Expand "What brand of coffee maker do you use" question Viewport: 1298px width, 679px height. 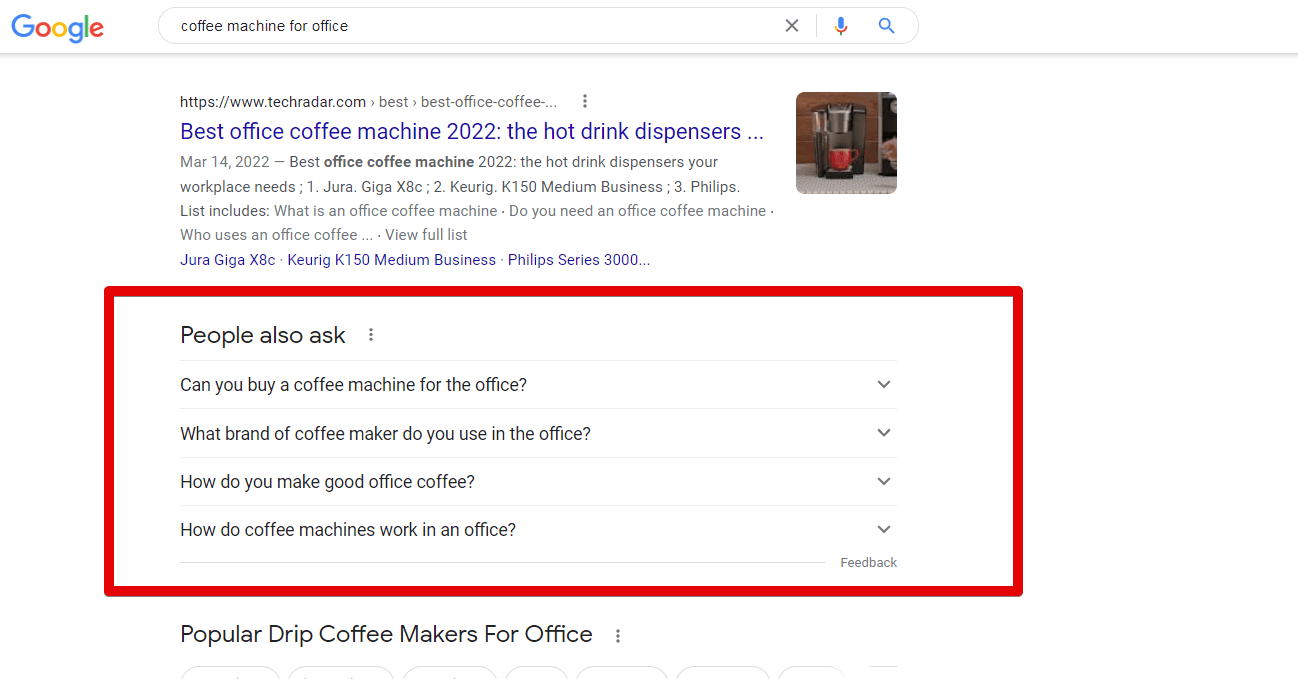click(x=538, y=434)
